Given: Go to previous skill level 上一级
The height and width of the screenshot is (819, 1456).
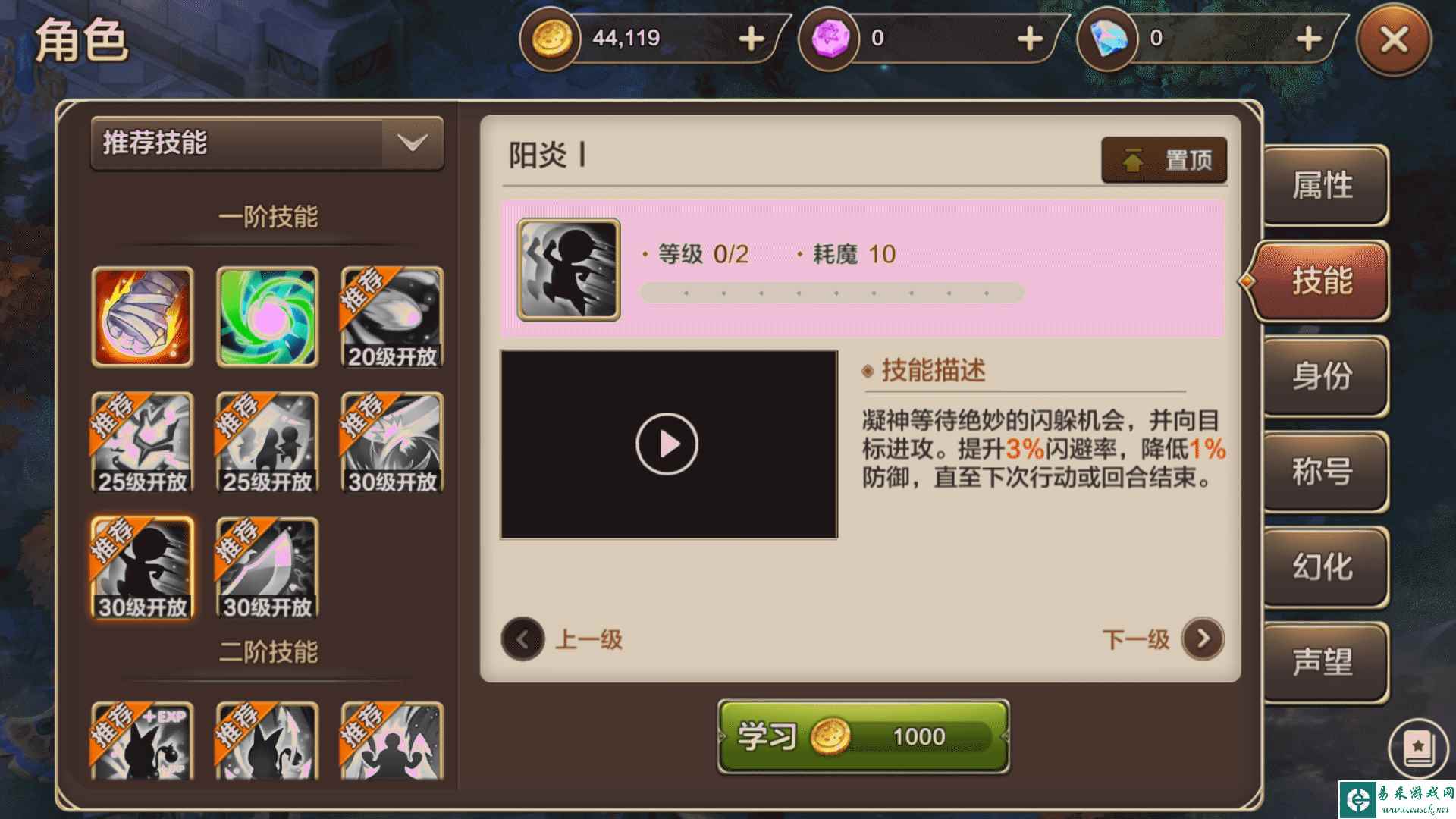Looking at the screenshot, I should [563, 639].
